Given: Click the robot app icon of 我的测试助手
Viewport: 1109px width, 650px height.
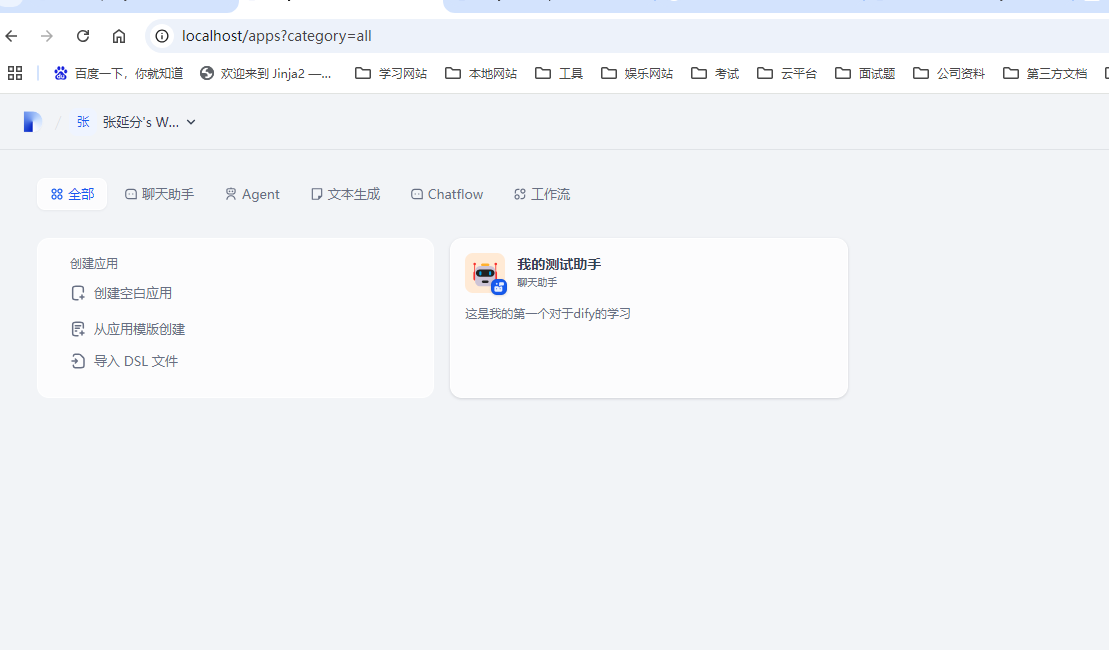Looking at the screenshot, I should click(x=484, y=272).
